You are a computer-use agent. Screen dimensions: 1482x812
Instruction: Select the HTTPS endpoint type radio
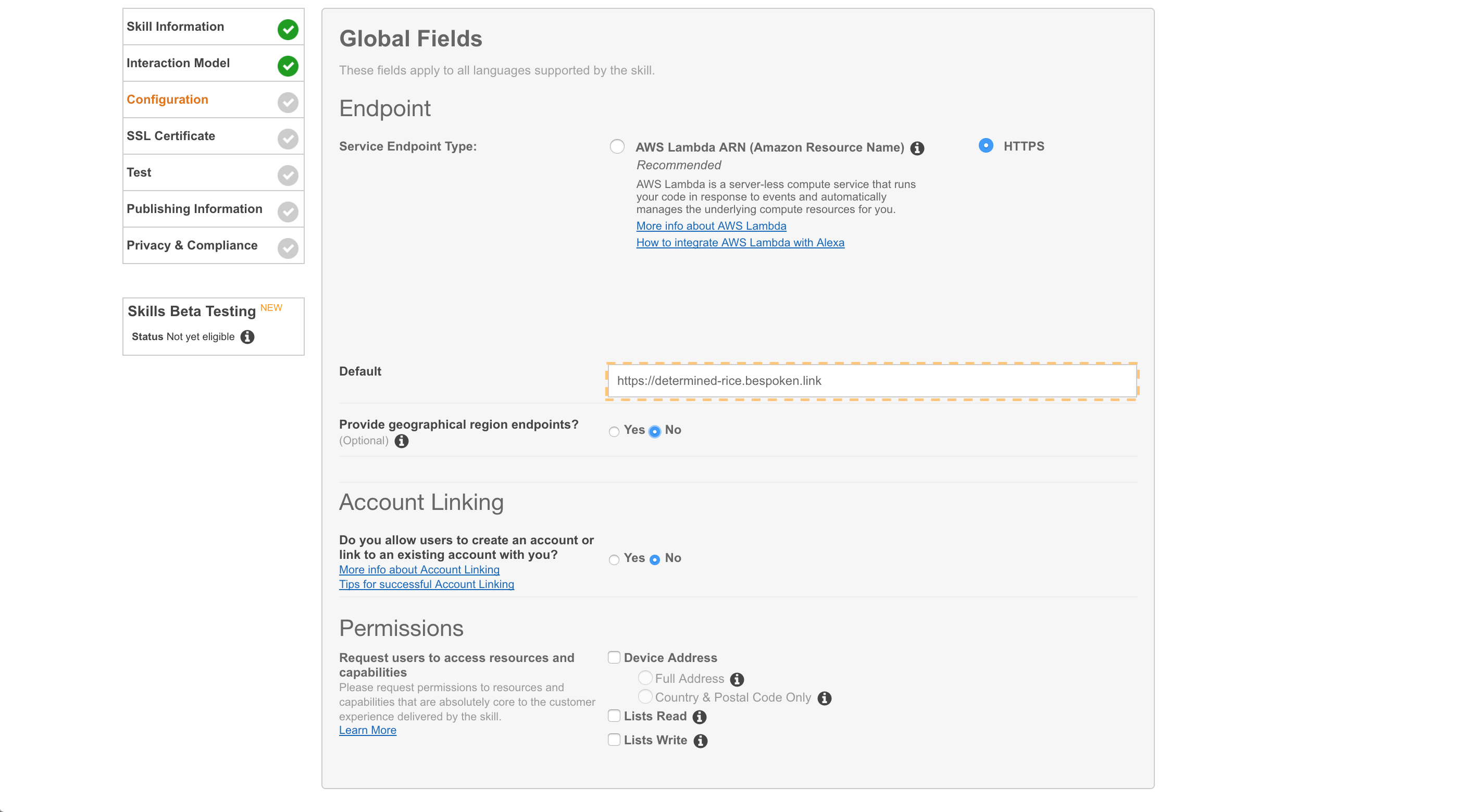click(x=986, y=145)
